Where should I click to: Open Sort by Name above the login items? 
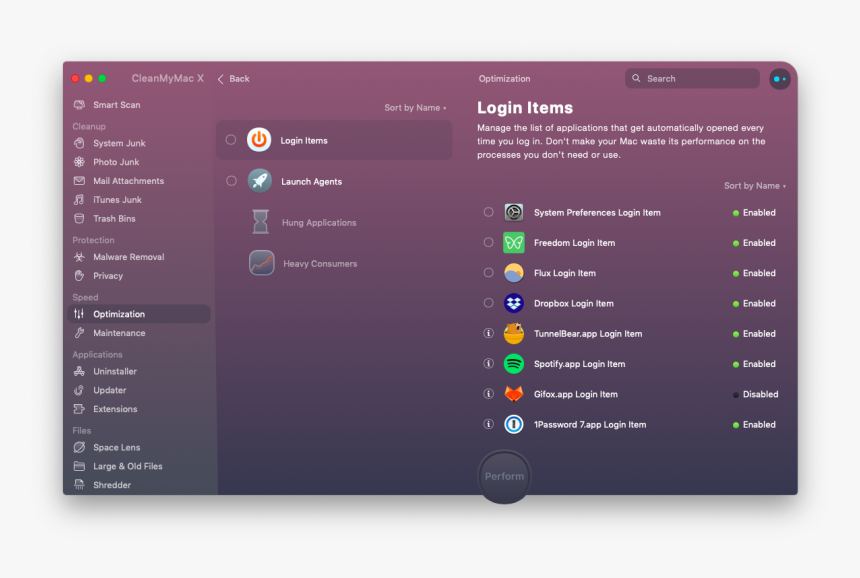(x=755, y=186)
